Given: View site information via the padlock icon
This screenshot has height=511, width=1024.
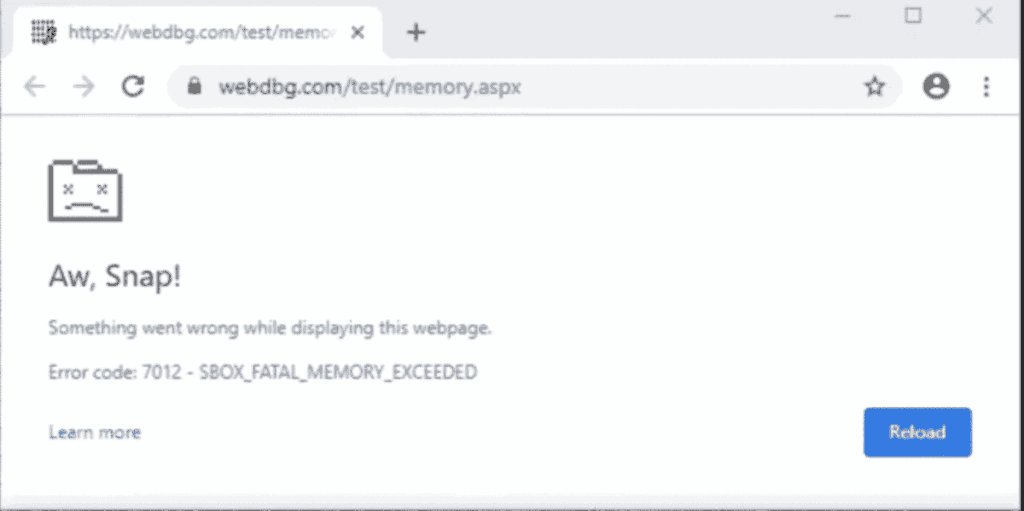Looking at the screenshot, I should (x=194, y=86).
